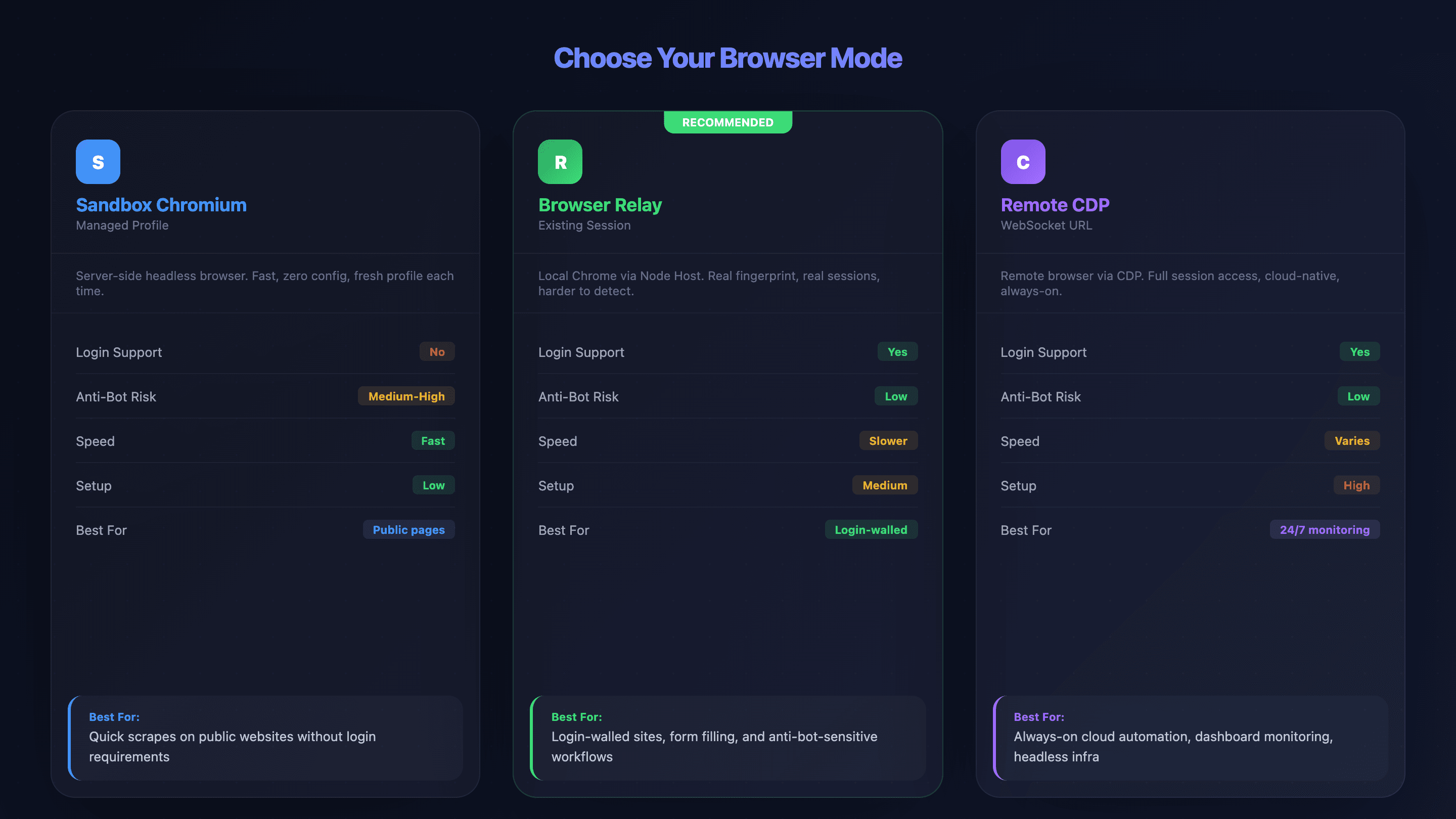1456x819 pixels.
Task: Click the green "Yes" badge under Browser Relay
Action: point(897,351)
